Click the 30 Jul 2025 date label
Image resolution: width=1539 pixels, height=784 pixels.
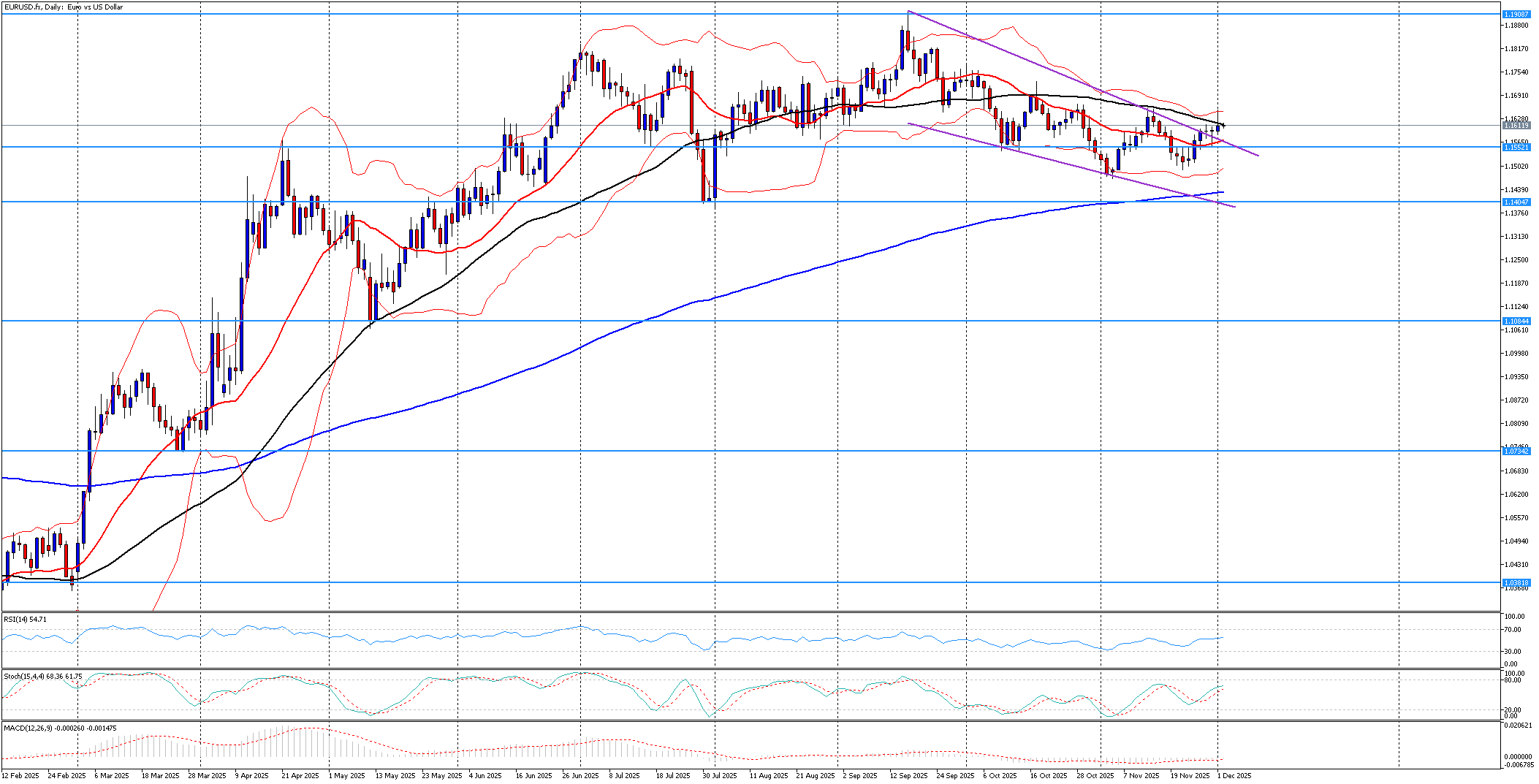tap(720, 776)
